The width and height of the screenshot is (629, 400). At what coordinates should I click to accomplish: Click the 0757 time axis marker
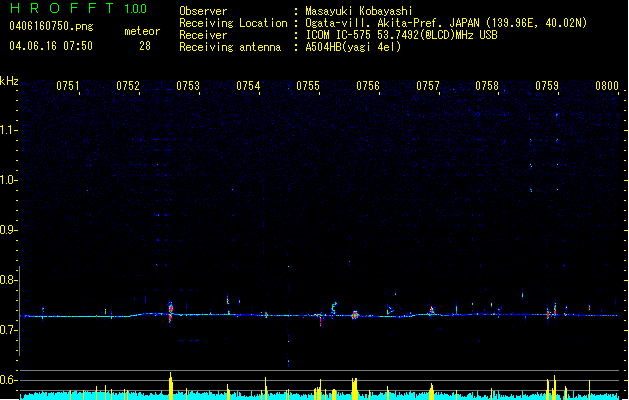(428, 86)
